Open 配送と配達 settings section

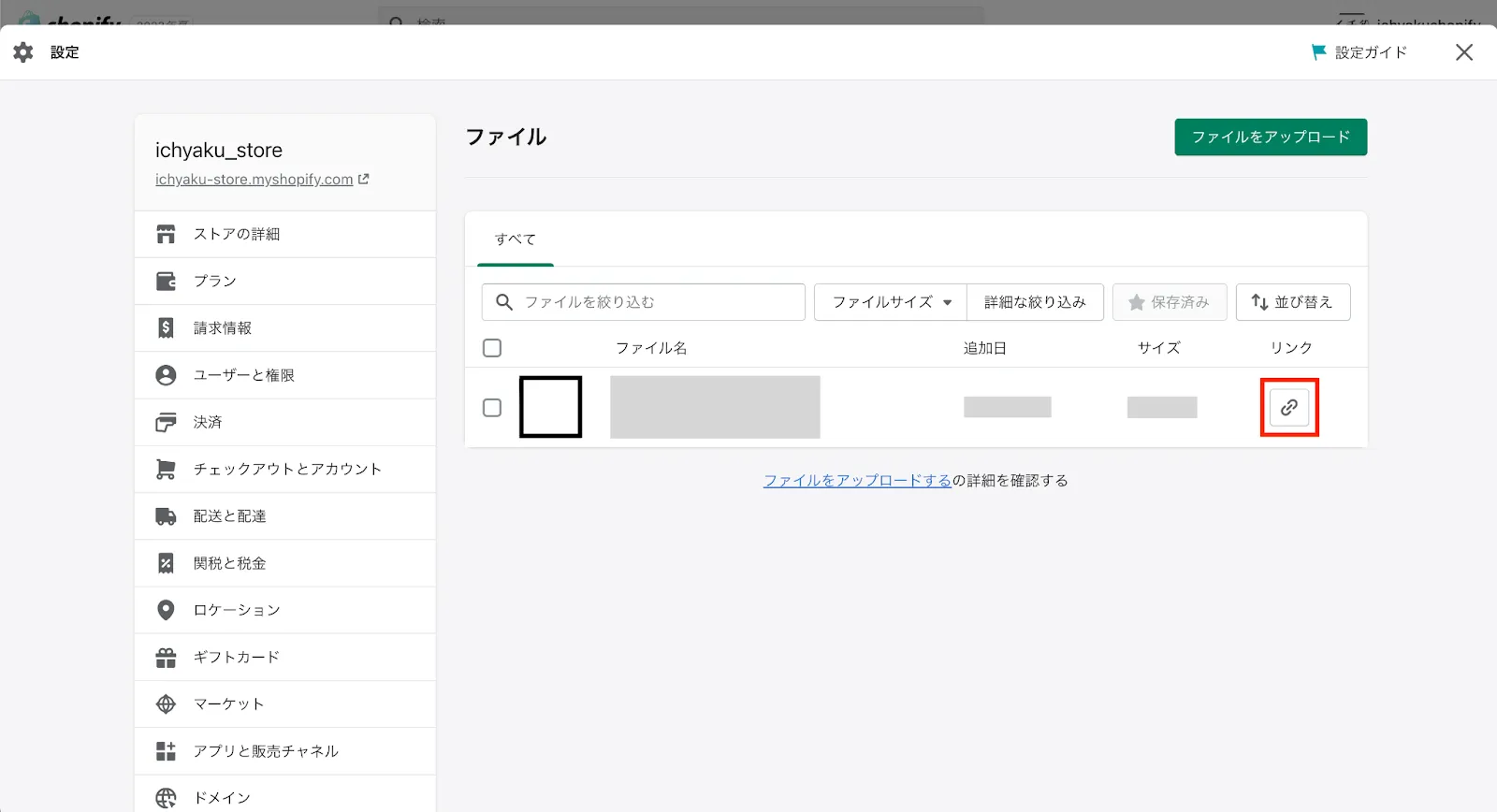tap(285, 516)
